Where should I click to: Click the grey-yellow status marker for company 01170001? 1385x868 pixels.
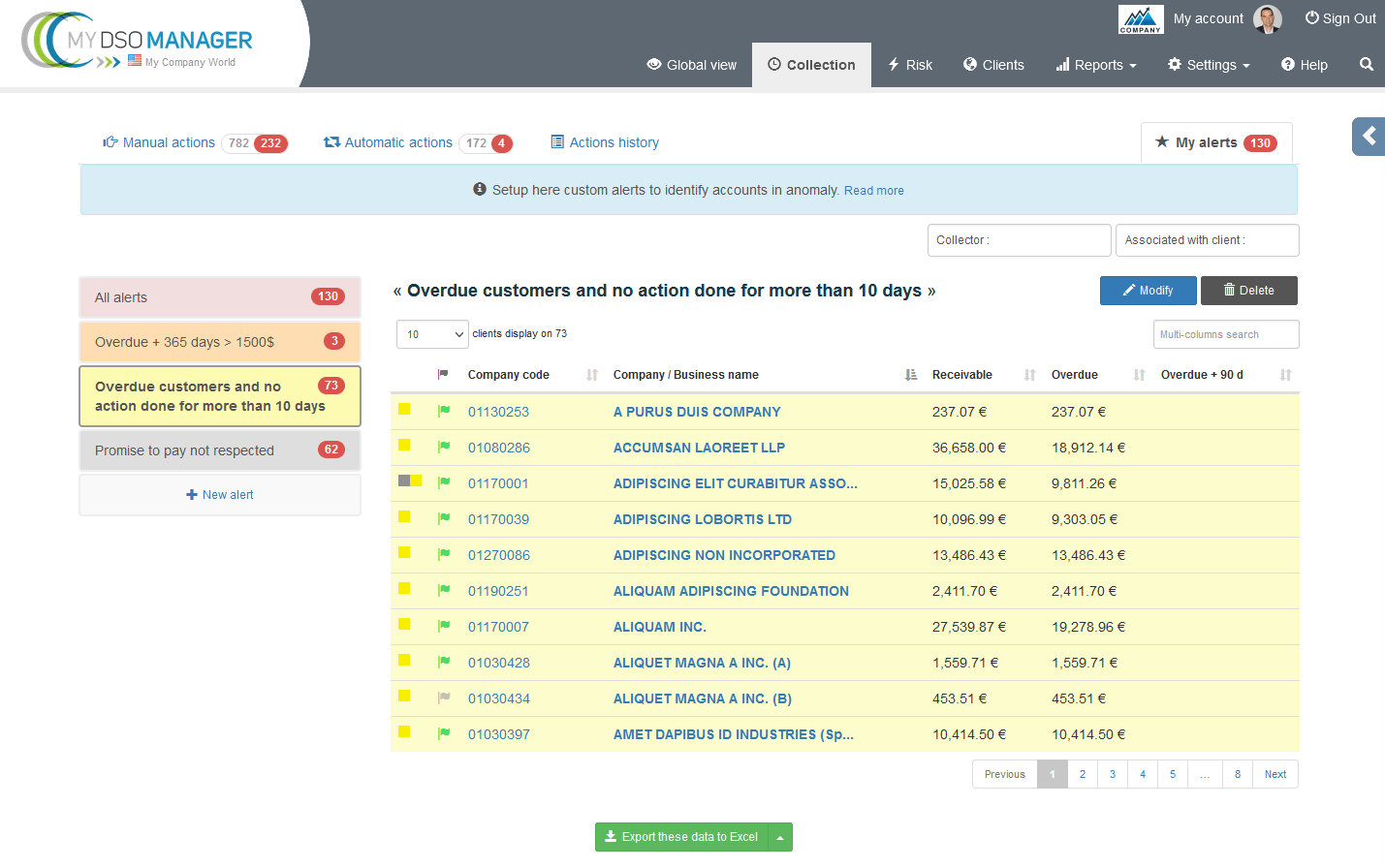(x=409, y=481)
